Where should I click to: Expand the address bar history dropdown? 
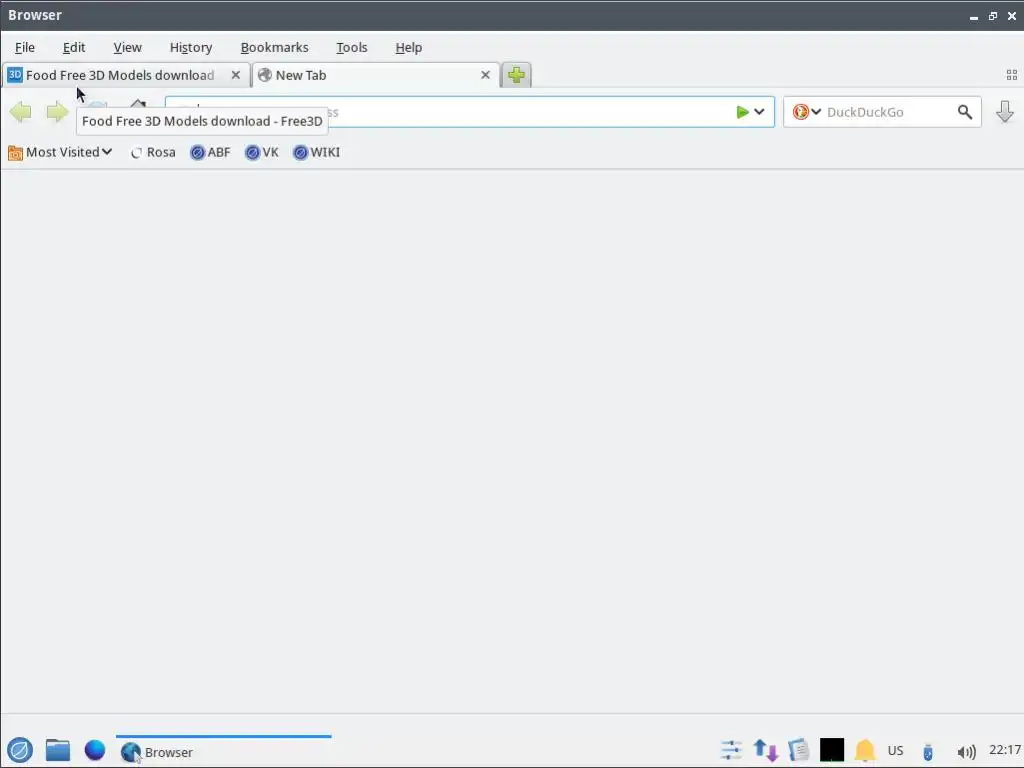tap(760, 112)
